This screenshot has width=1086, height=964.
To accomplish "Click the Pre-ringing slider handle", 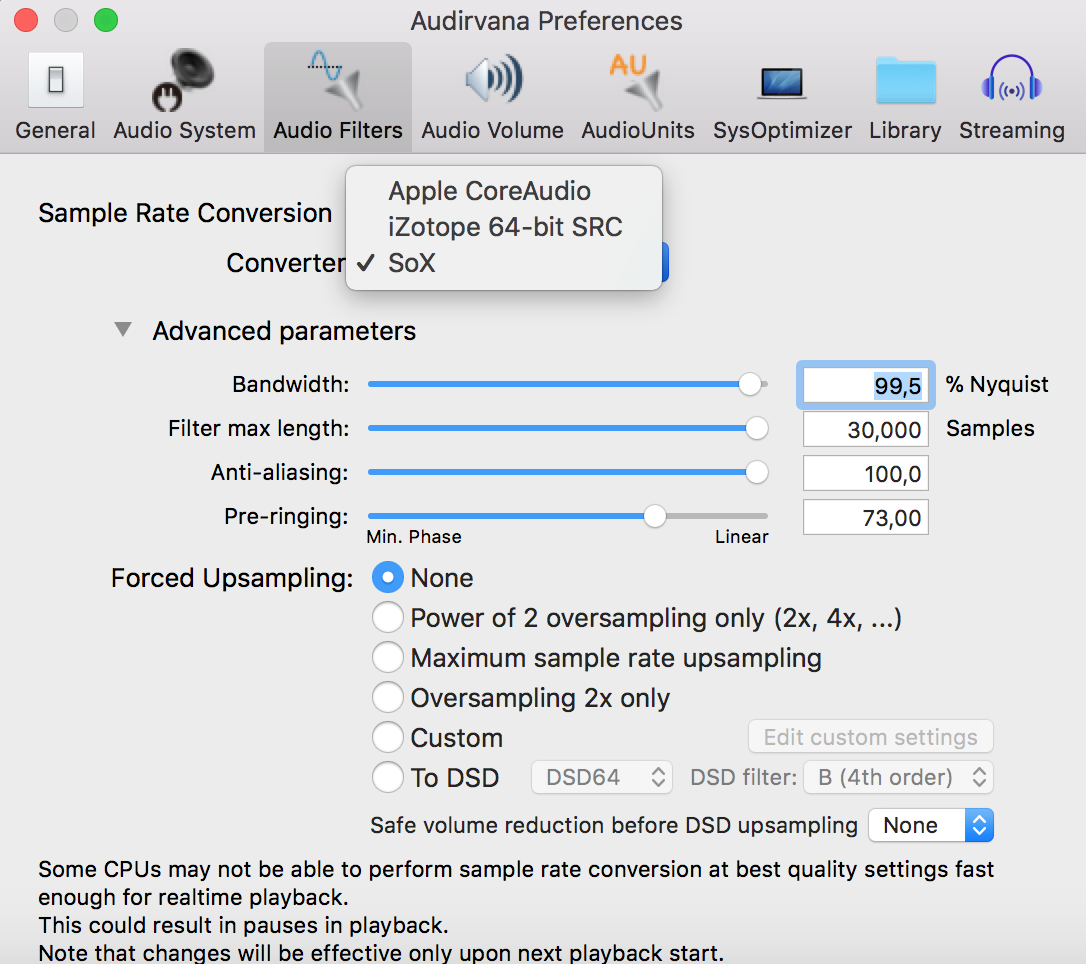I will 655,516.
